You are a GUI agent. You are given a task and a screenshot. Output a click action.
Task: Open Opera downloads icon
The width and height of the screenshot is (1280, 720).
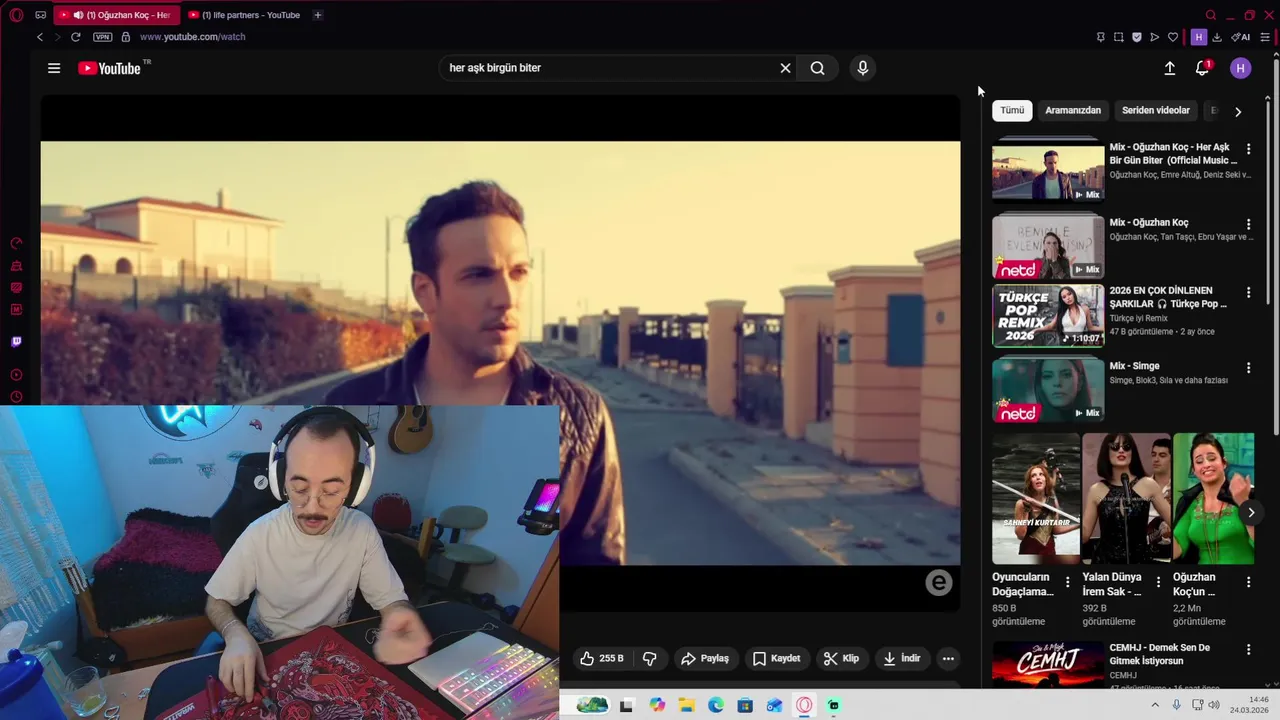(1217, 37)
